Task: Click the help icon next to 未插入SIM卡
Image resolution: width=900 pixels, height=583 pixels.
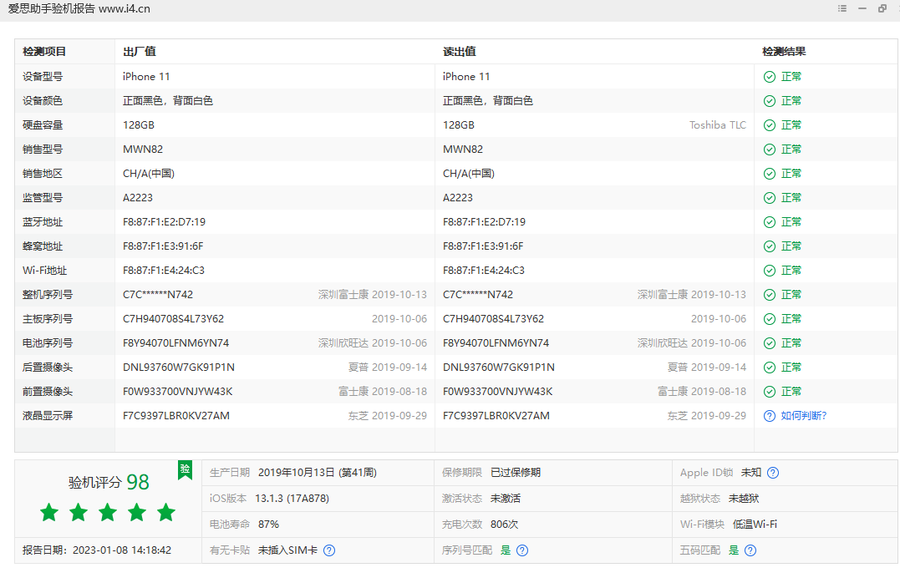Action: 329,550
